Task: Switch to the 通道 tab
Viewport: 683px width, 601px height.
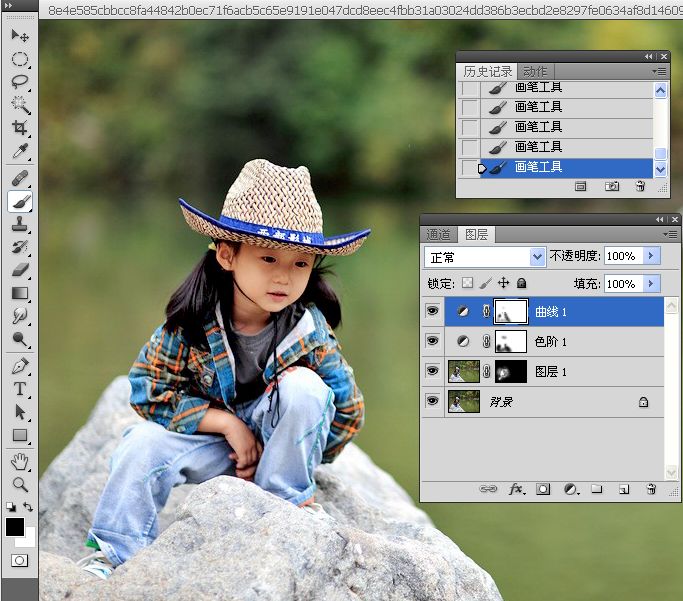Action: 438,235
